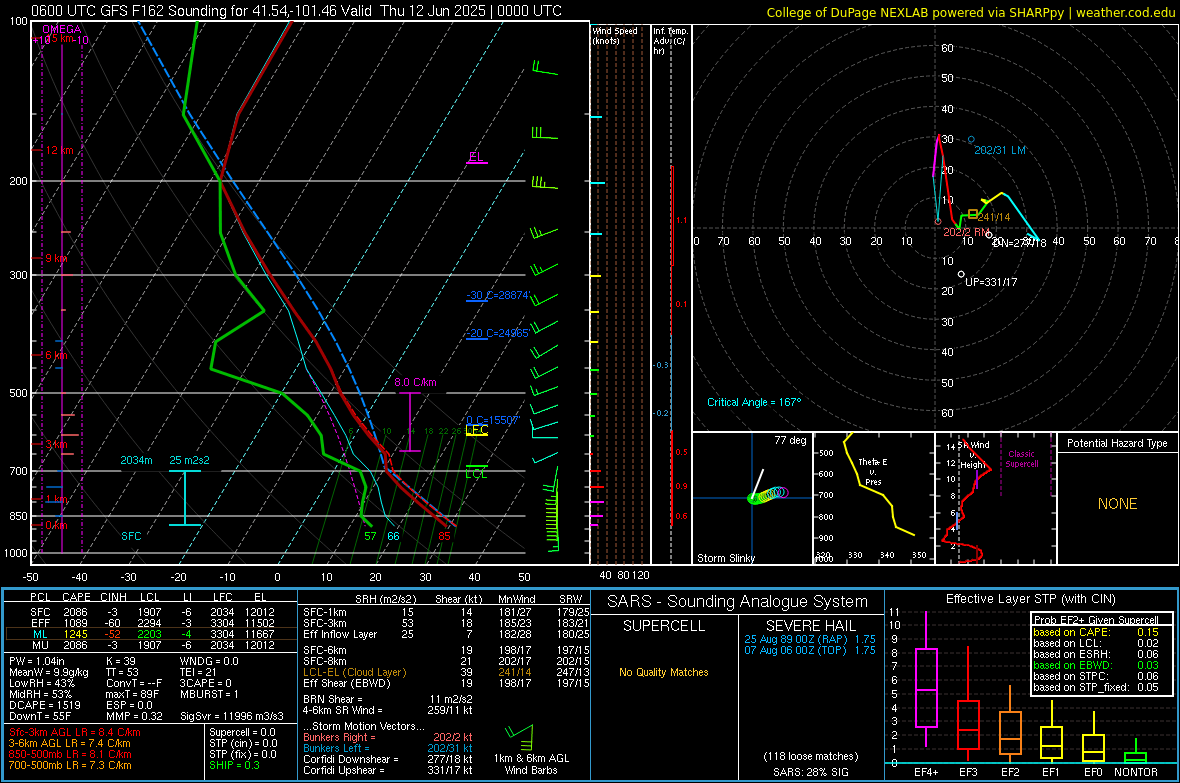The height and width of the screenshot is (783, 1180).
Task: Select the Theta-E v. Pres inset
Action: 874,498
